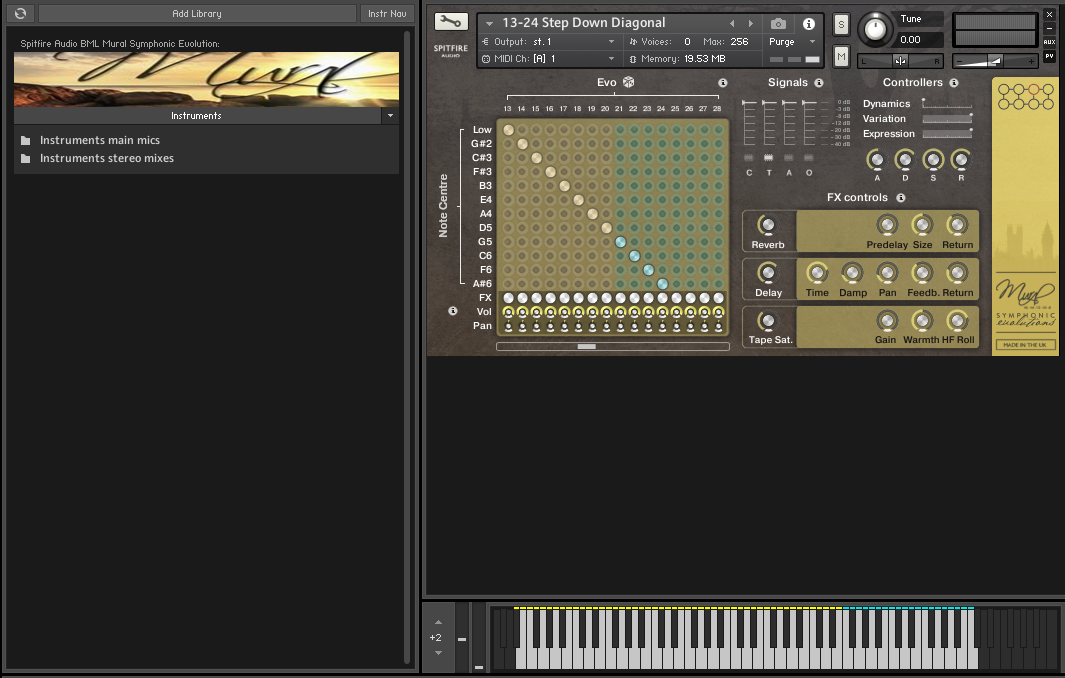Toggle FX for Evo column 20
This screenshot has width=1065, height=678.
point(607,298)
